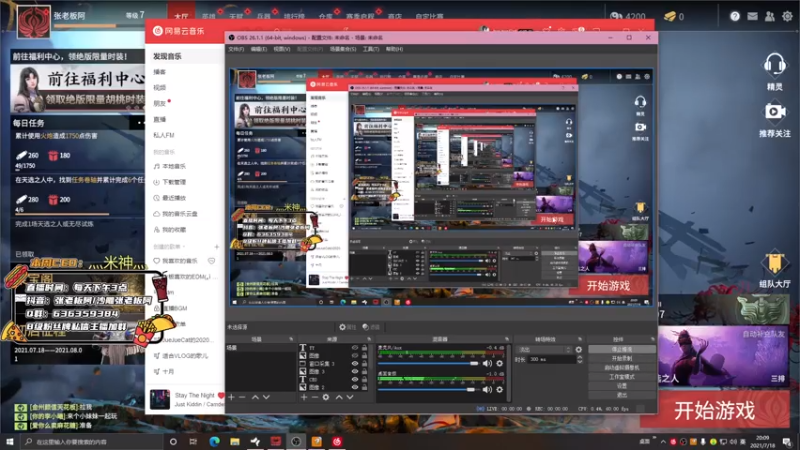The width and height of the screenshot is (800, 450).
Task: Toggle lock on 图像 2 source
Action: point(364,387)
